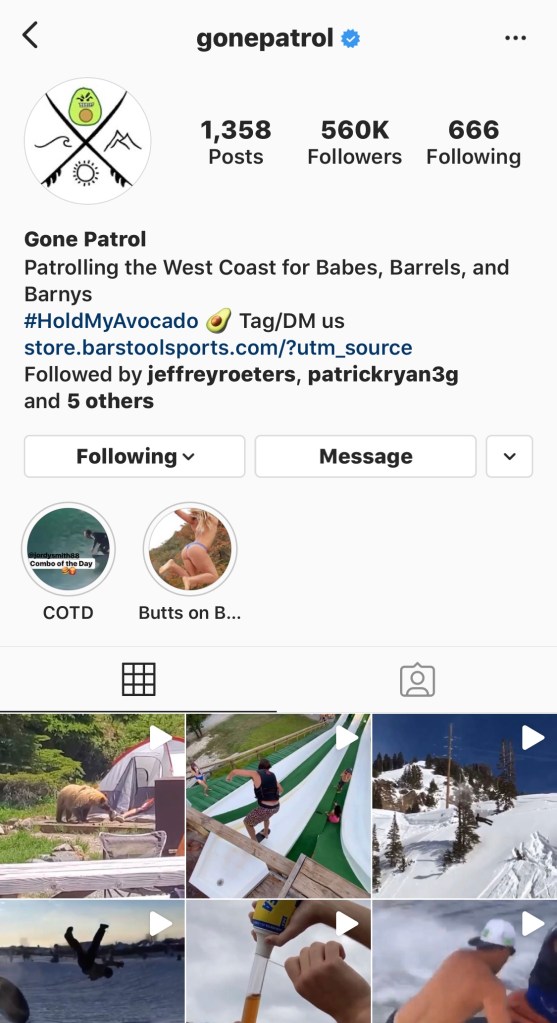Switch to the tagged photos tab

417,680
